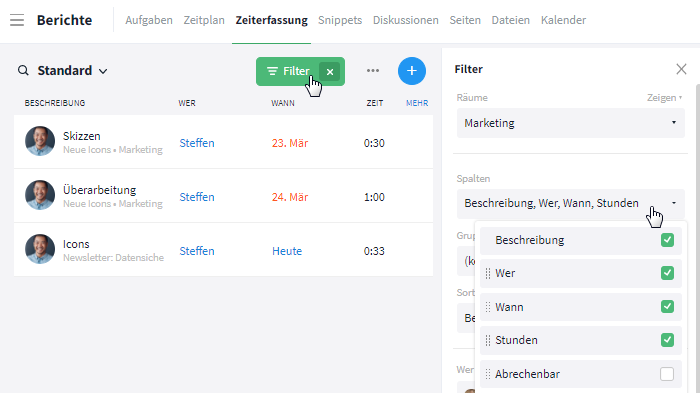Uncheck the Wann column checkbox
700x393 pixels.
667,306
